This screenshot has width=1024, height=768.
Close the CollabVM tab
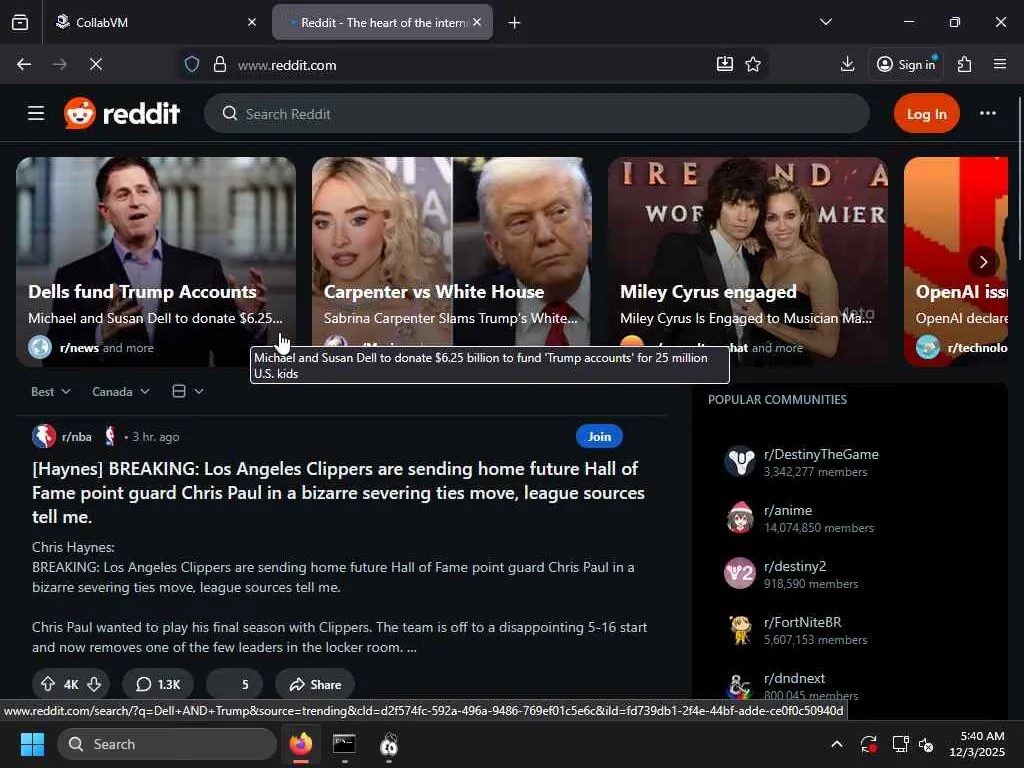click(252, 22)
